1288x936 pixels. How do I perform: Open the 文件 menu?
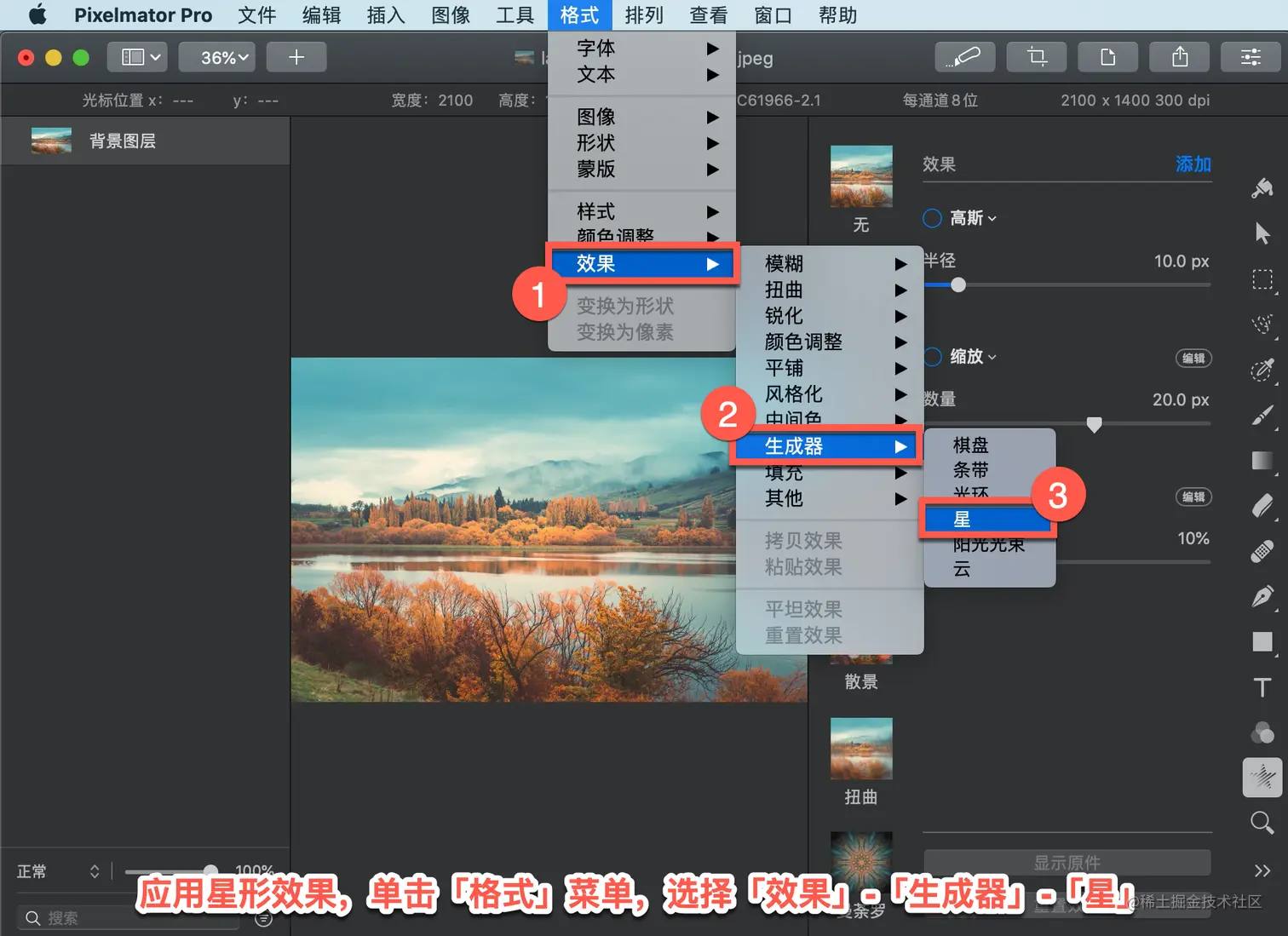click(256, 14)
